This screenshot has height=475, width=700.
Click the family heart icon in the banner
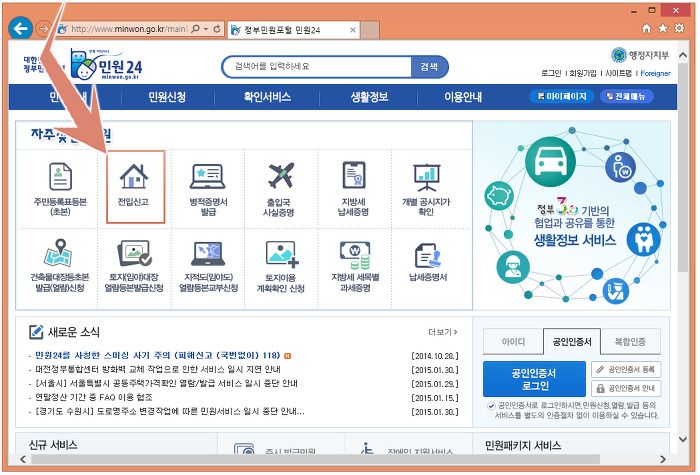coord(643,239)
